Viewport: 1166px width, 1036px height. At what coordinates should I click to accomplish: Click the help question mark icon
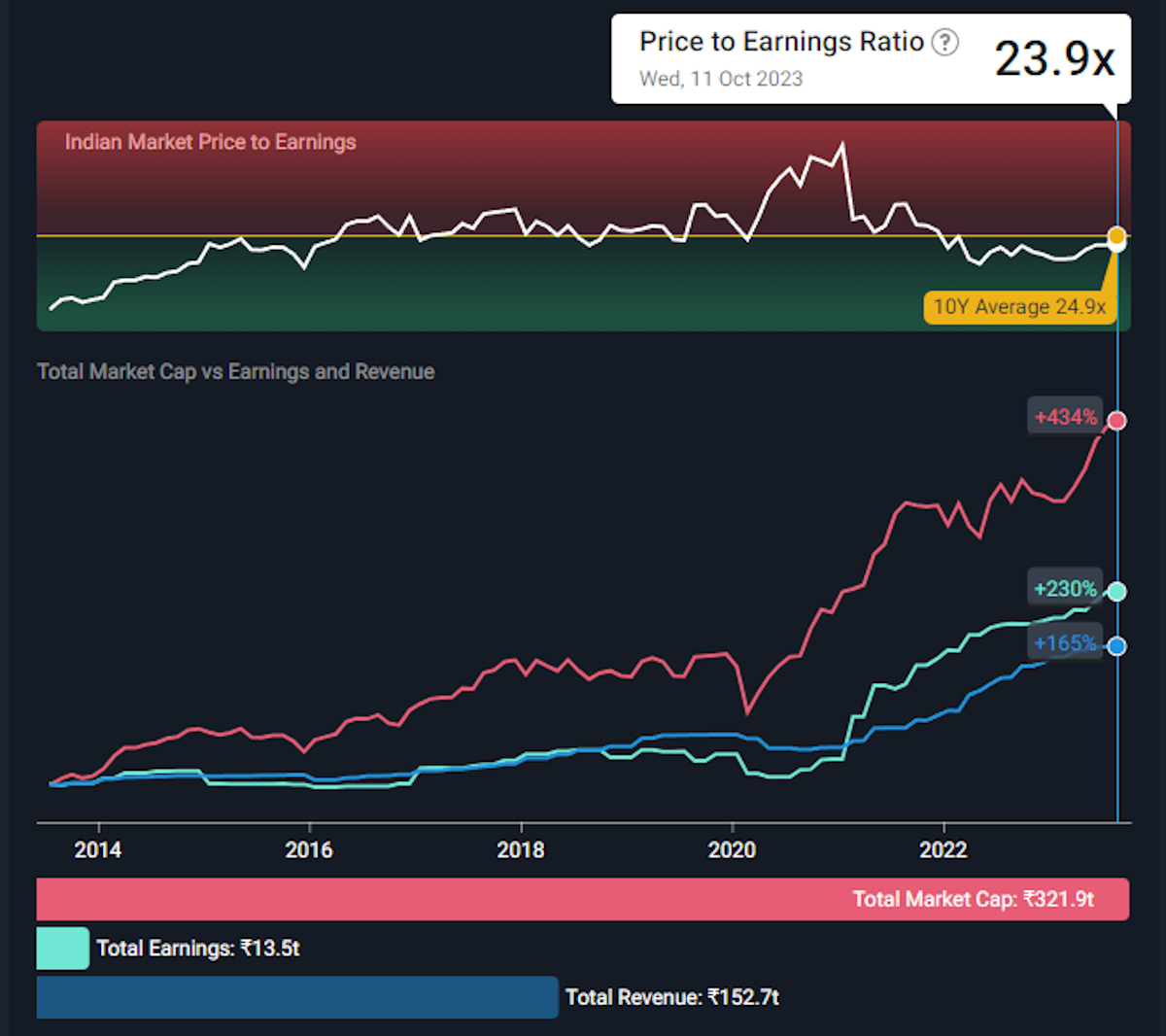[944, 42]
